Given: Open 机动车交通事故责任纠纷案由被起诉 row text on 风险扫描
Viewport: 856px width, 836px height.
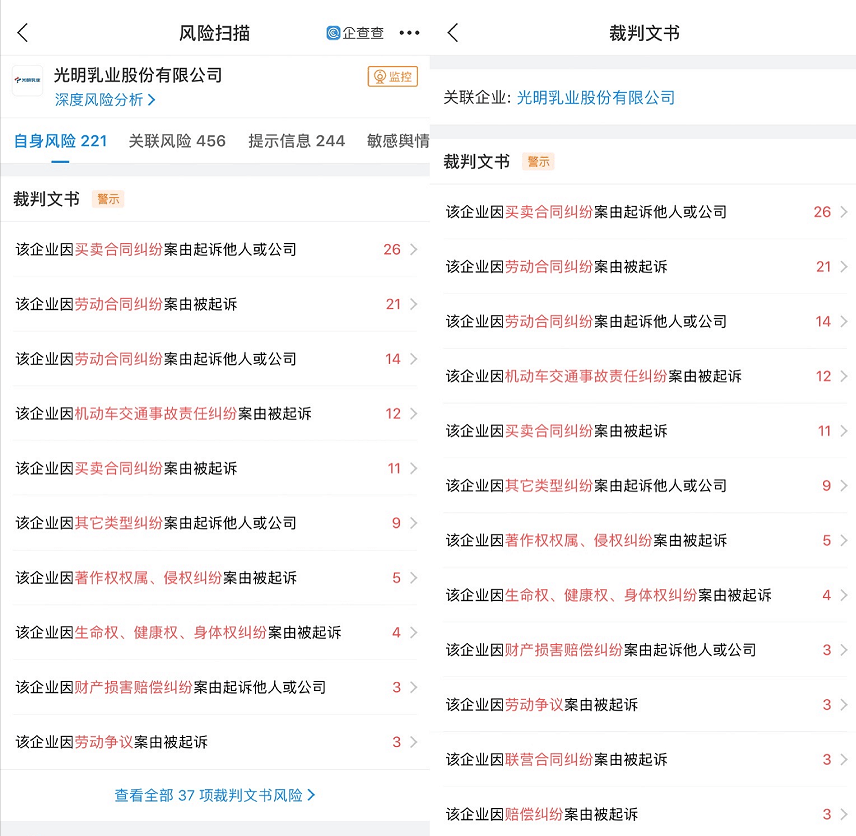Looking at the screenshot, I should pos(163,413).
